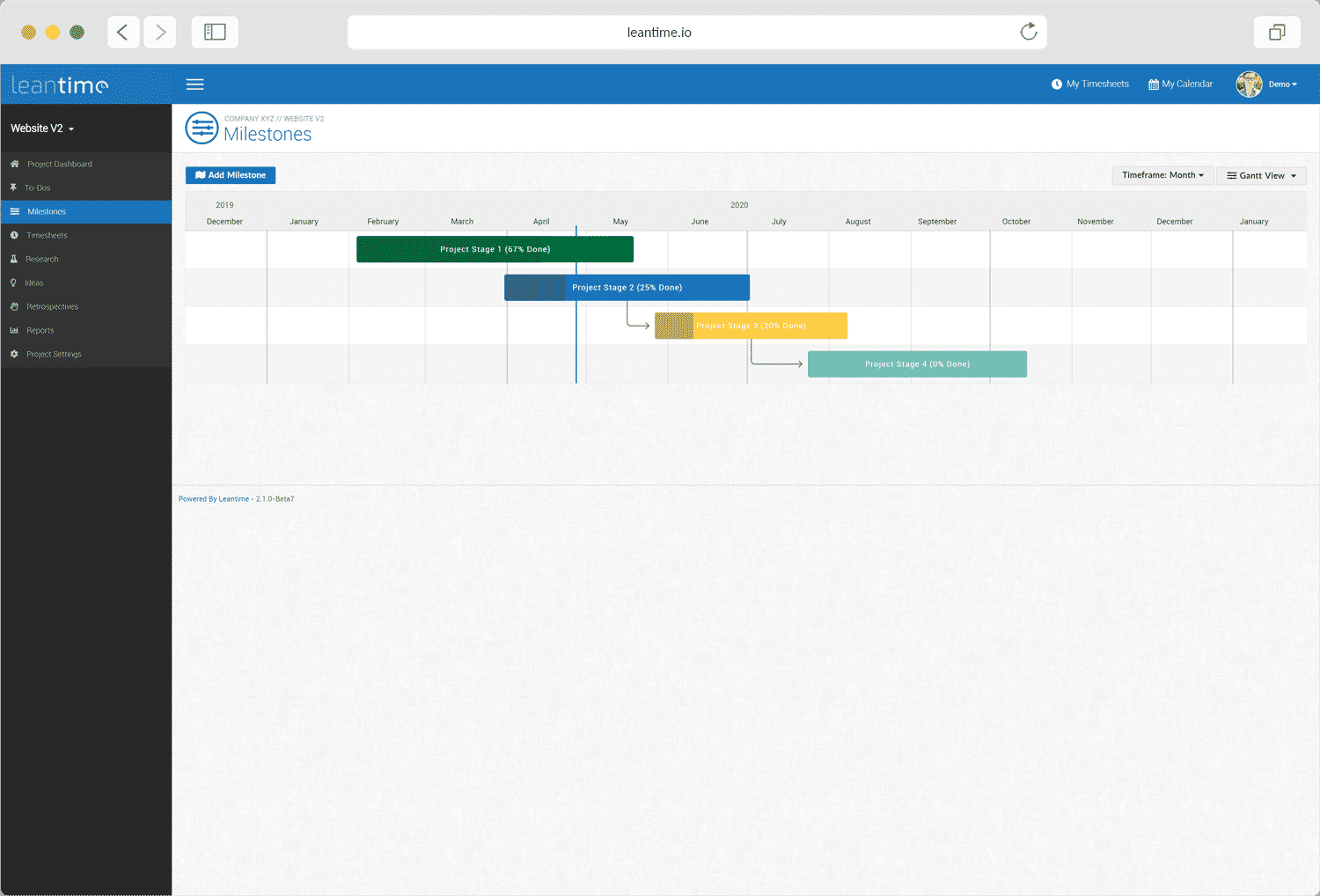Toggle the sidebar panel browser button

(214, 32)
